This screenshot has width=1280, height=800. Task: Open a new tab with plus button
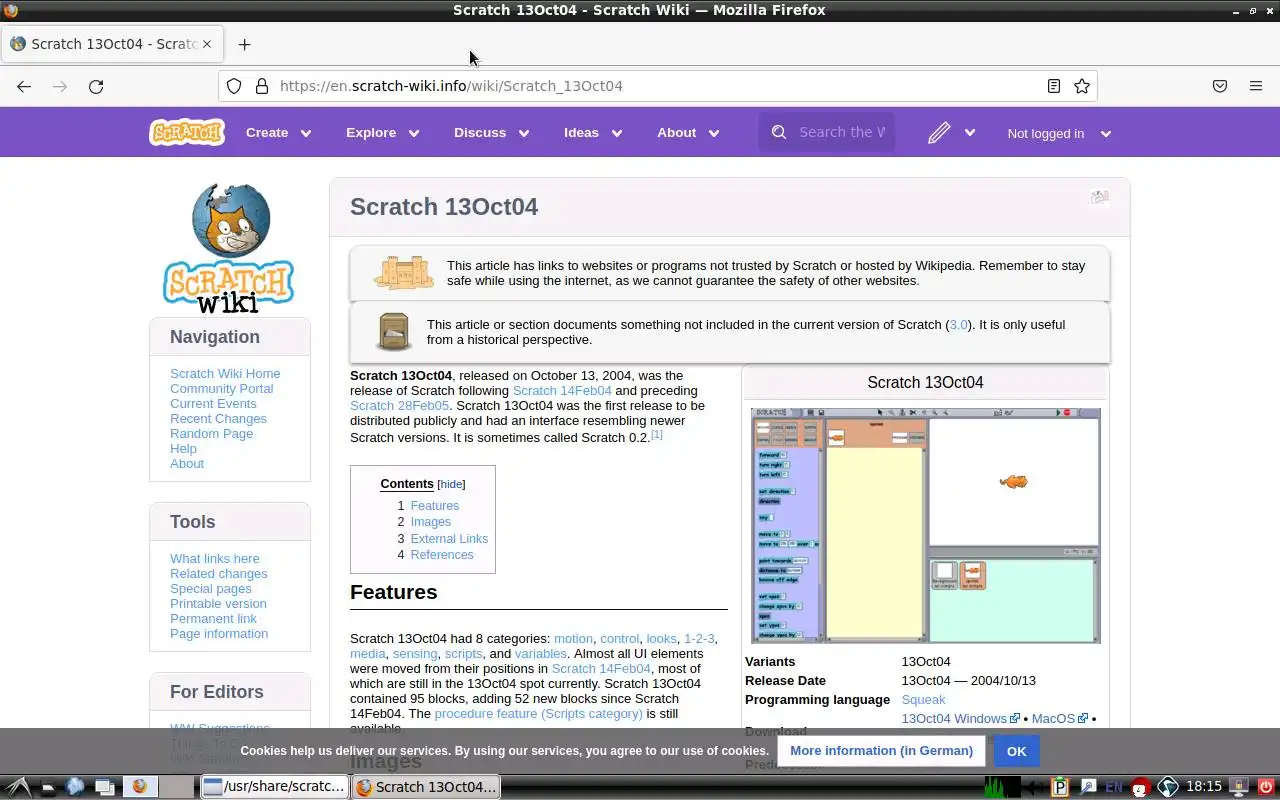click(244, 44)
